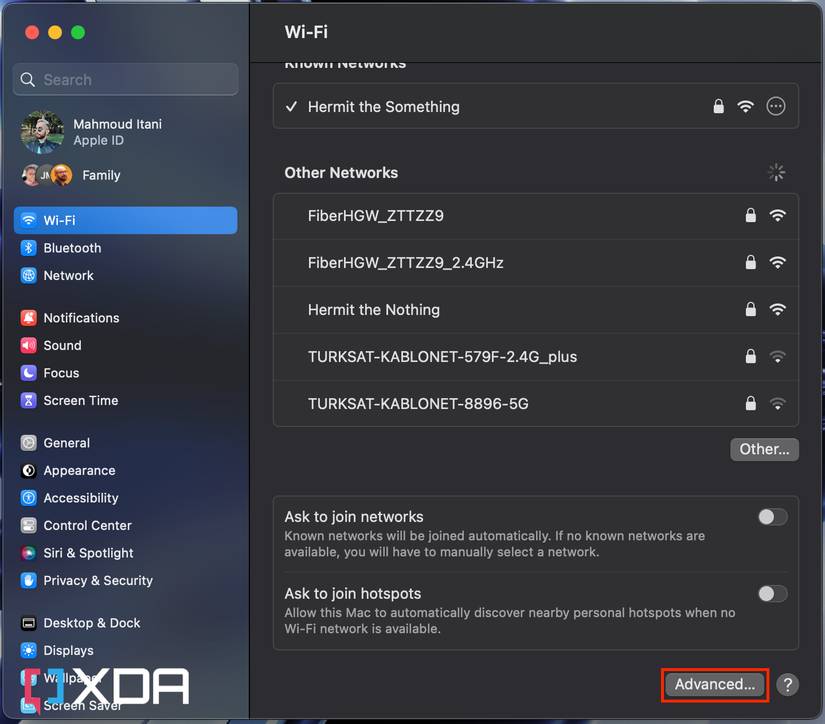
Task: Click the Bluetooth sidebar icon
Action: click(x=28, y=248)
